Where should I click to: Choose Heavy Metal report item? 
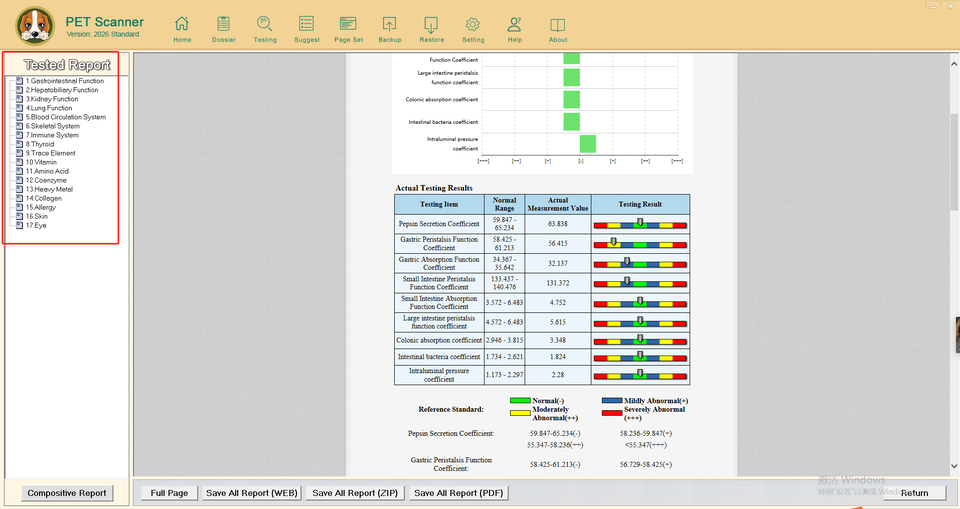(49, 189)
